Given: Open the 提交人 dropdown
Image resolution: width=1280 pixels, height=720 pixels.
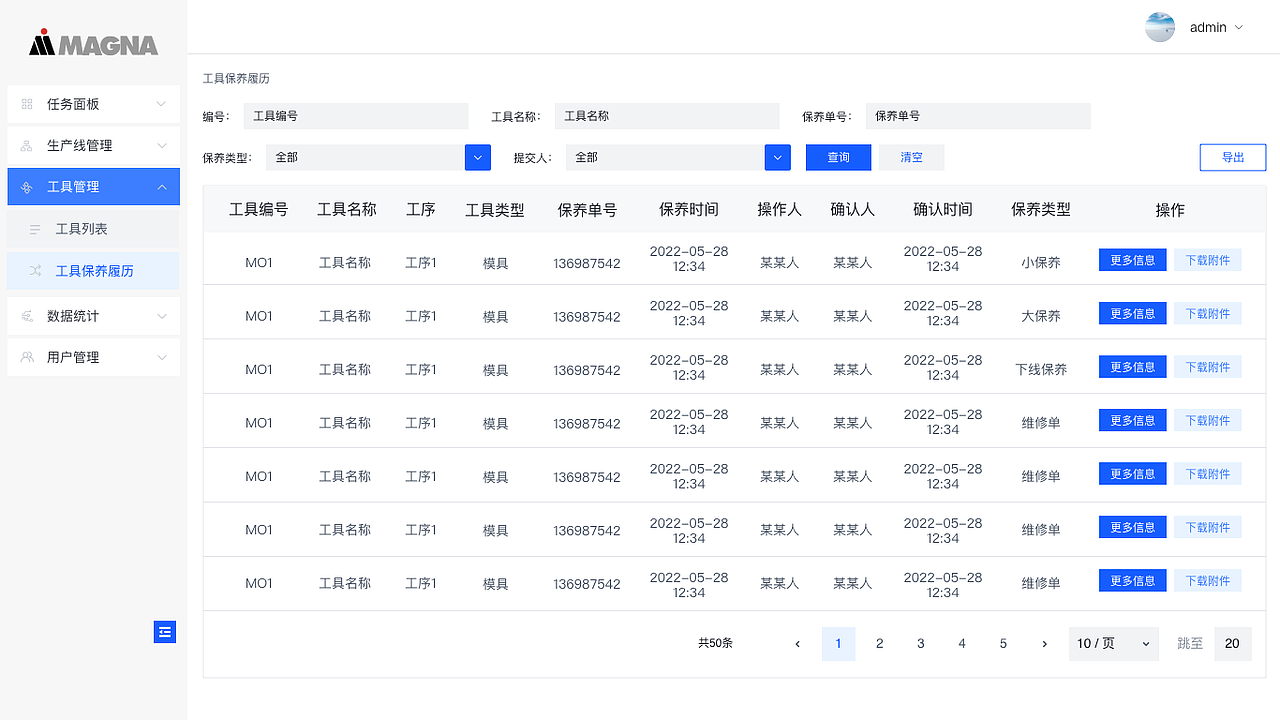Looking at the screenshot, I should coord(778,157).
